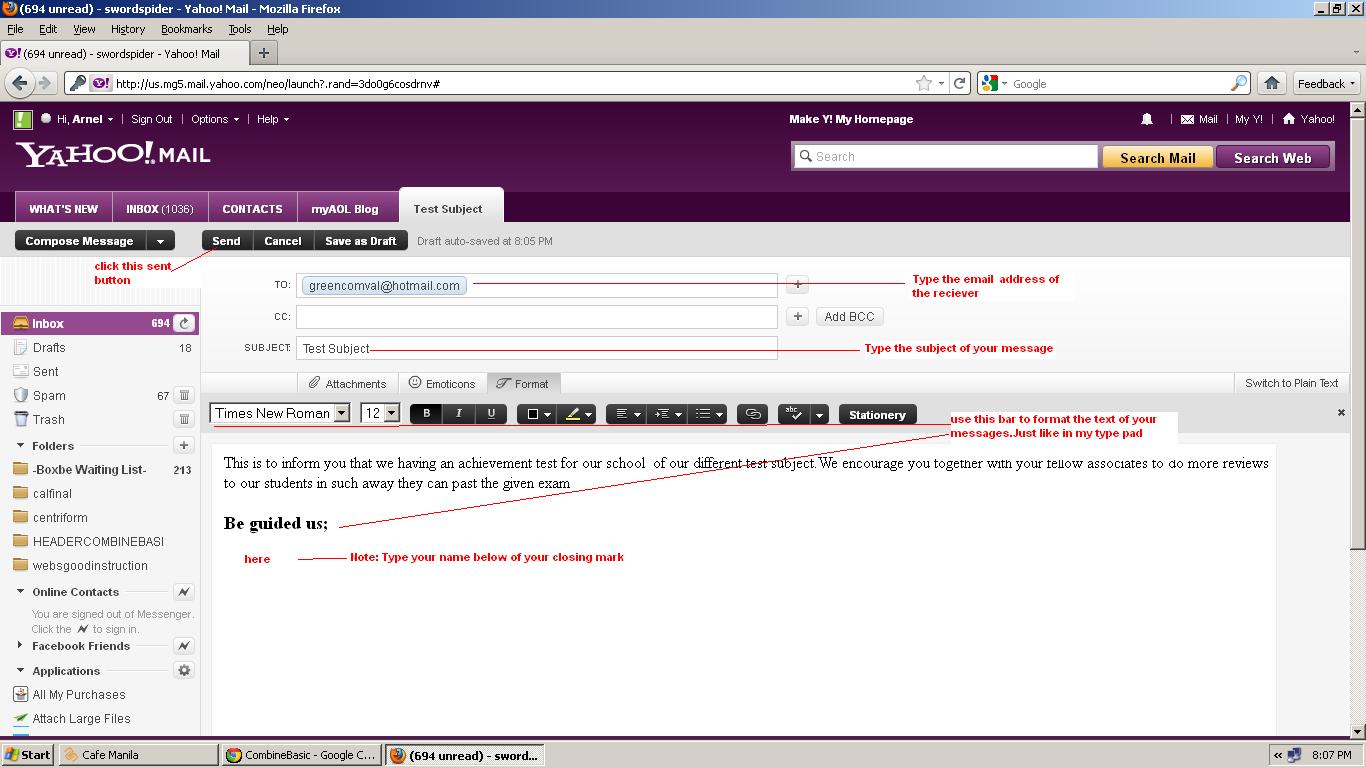The width and height of the screenshot is (1366, 768).
Task: Select the greencomval@hotmail.com recipient chip
Action: 384,285
